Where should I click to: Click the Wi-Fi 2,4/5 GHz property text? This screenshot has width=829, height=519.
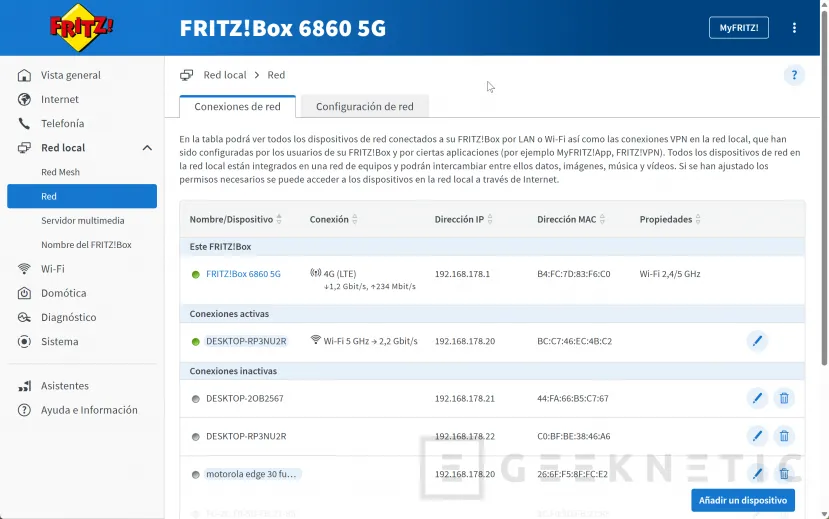coord(670,274)
